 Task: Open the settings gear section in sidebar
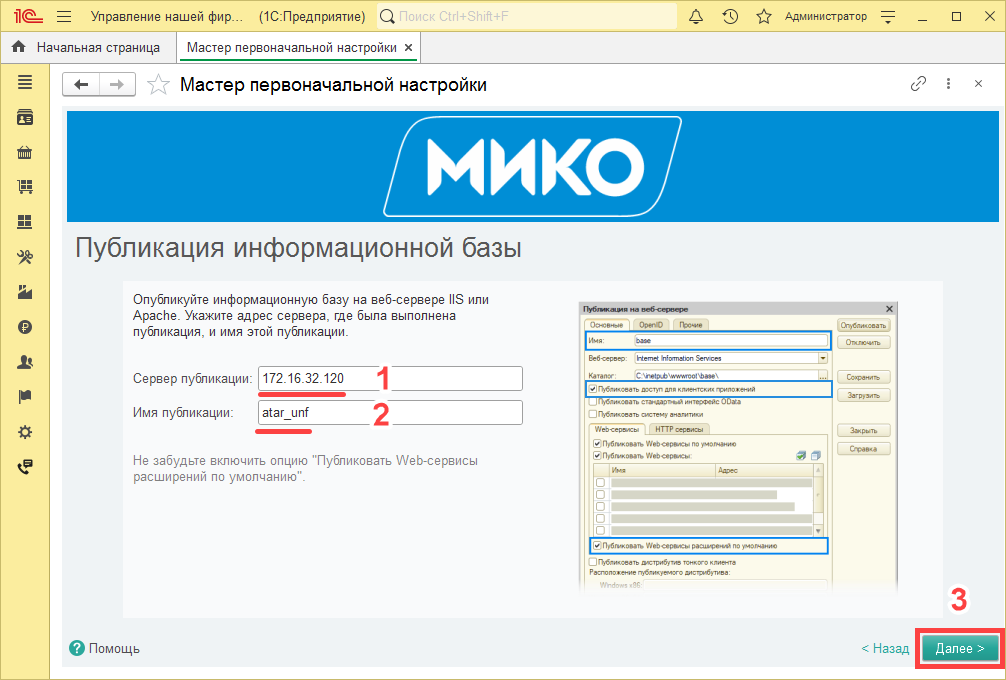(25, 432)
